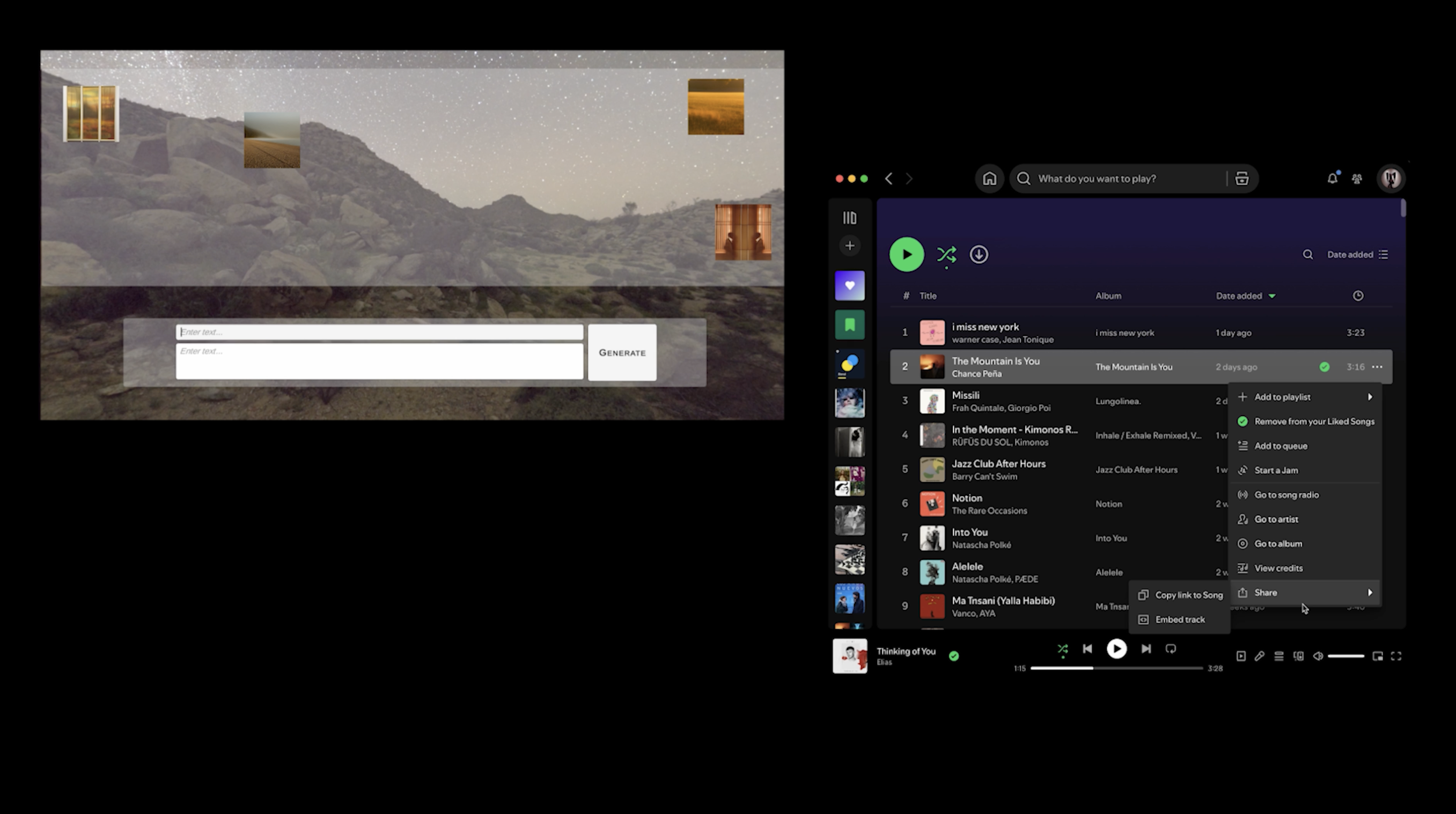1456x814 pixels.
Task: Toggle the green check on The Mountain Is You
Action: [1325, 367]
